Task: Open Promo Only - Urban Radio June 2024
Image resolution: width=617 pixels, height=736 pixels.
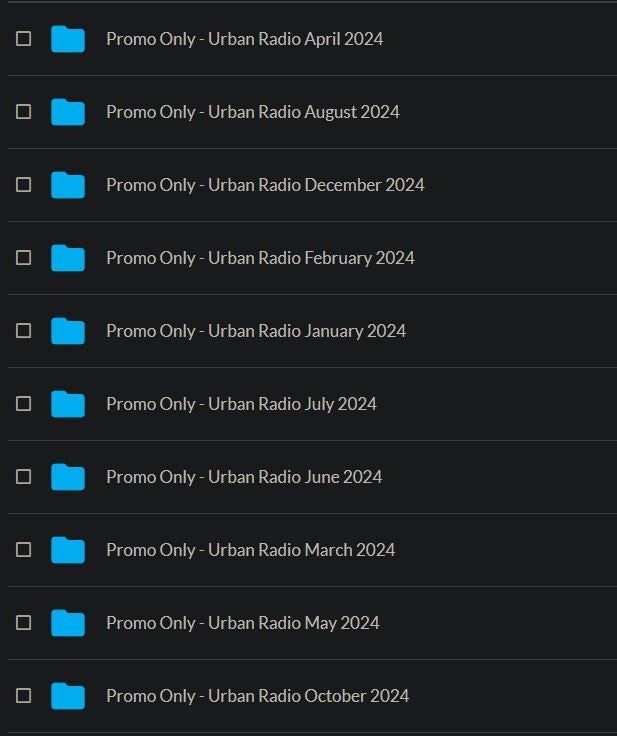Action: (244, 477)
